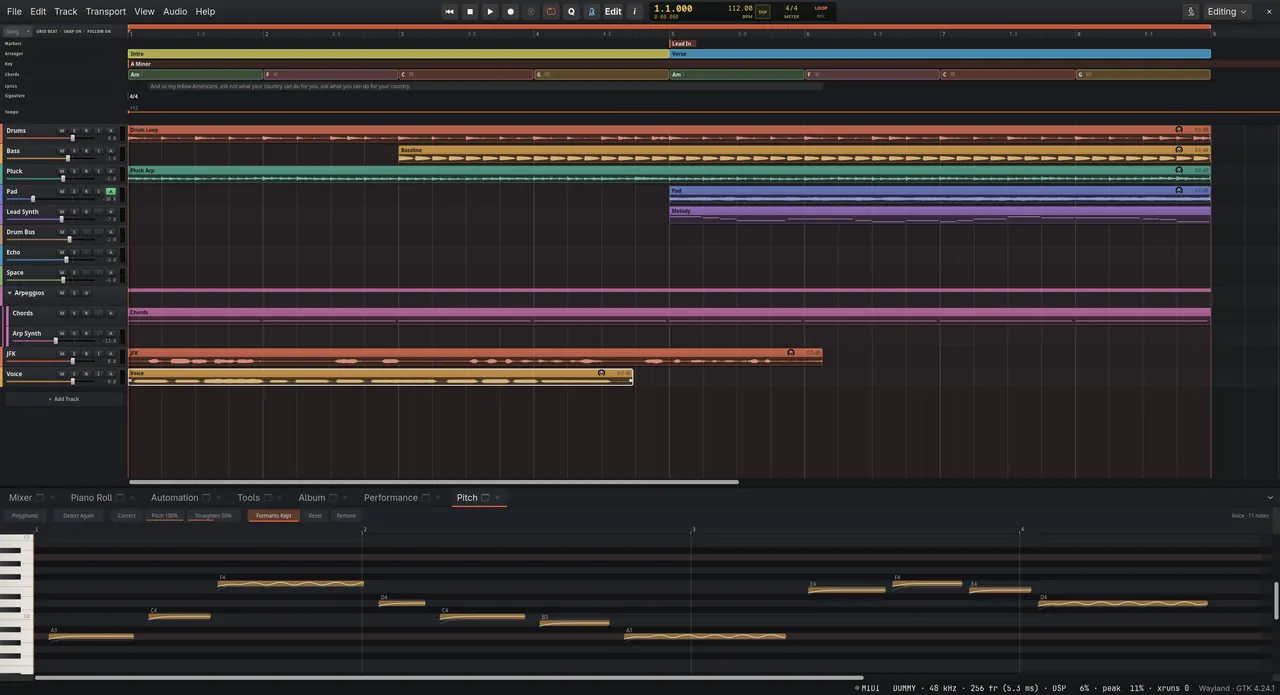
Task: Mute the Voice track
Action: pyautogui.click(x=62, y=374)
